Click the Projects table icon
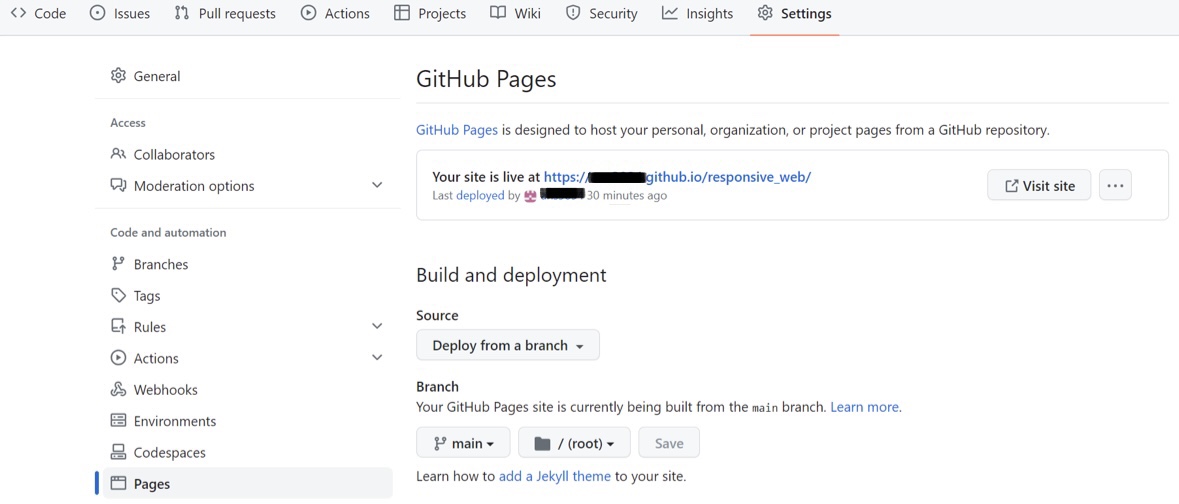Screen dimensions: 1179x504 [402, 13]
